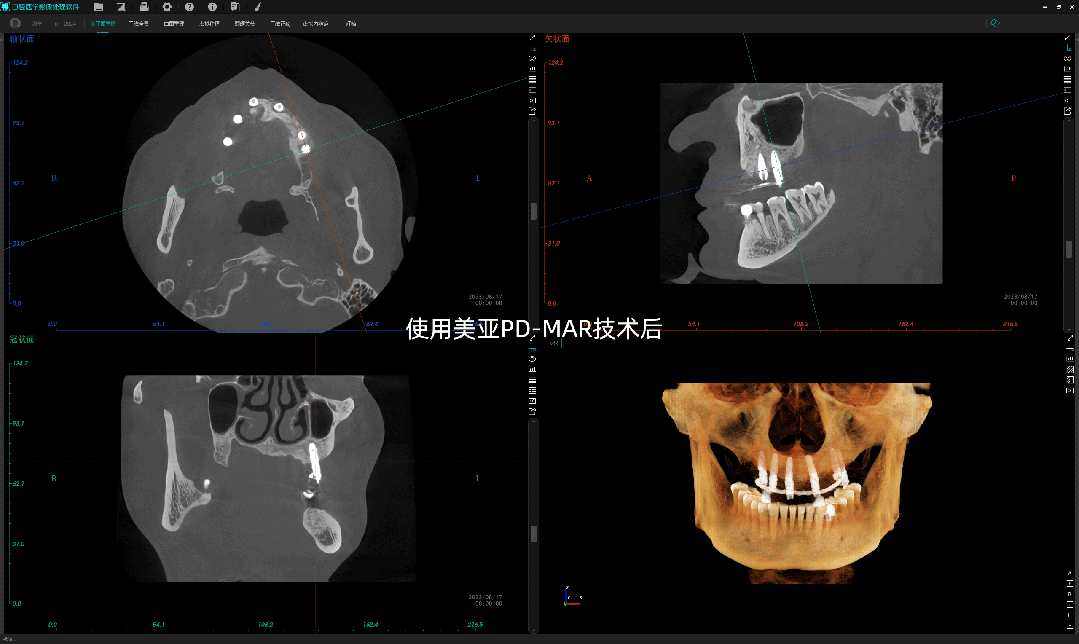Toggle fullscreen on the axial view corner icon
This screenshot has height=644, width=1079.
coord(531,36)
